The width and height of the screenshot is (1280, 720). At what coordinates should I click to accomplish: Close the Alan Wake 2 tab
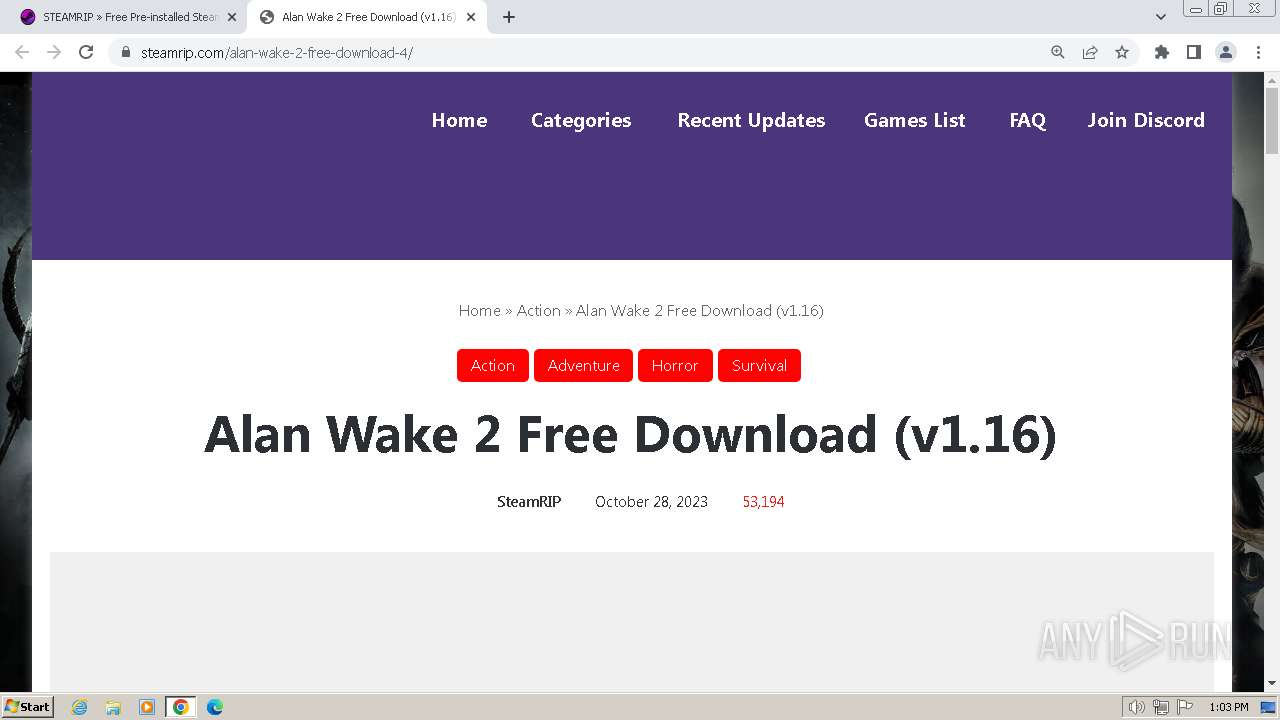click(x=471, y=17)
